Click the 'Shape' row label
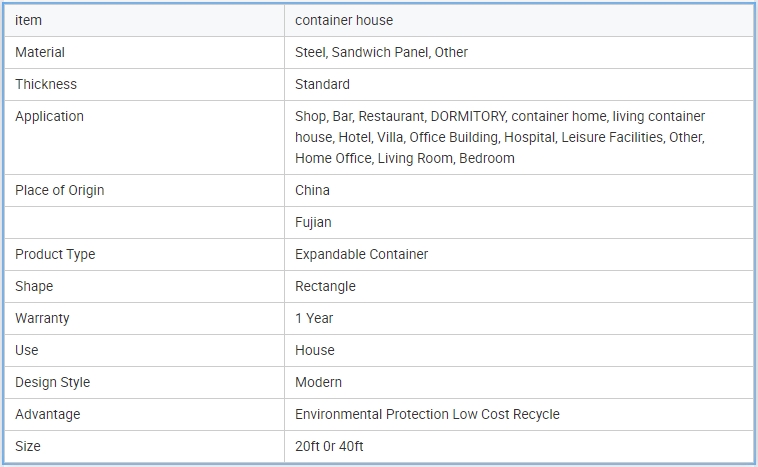The width and height of the screenshot is (758, 467). click(x=34, y=286)
